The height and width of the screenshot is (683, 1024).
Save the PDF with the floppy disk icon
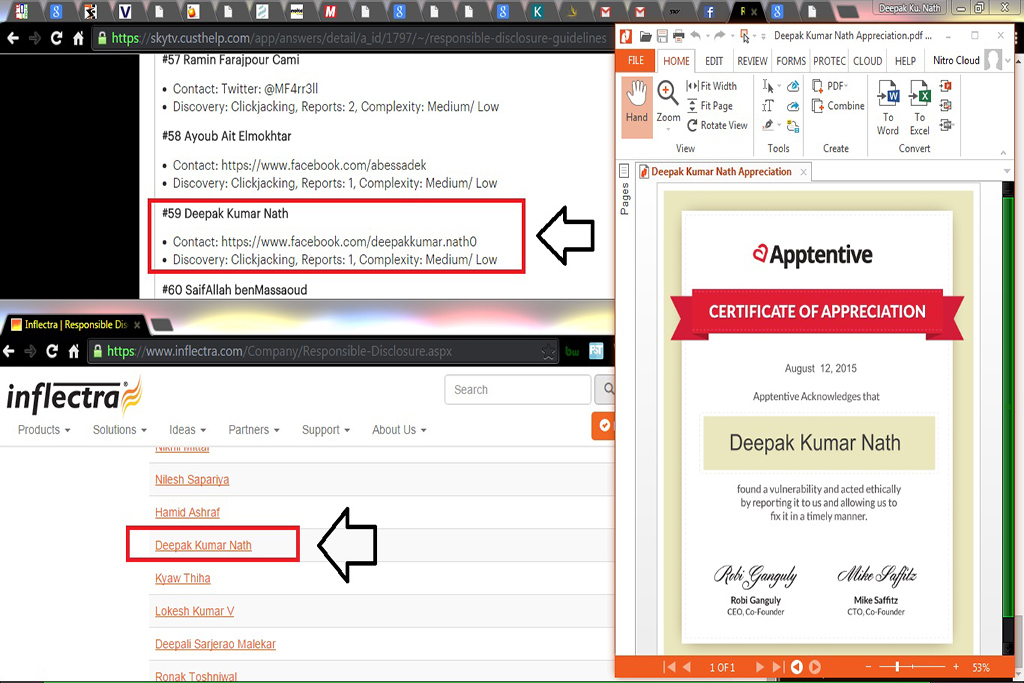(662, 36)
